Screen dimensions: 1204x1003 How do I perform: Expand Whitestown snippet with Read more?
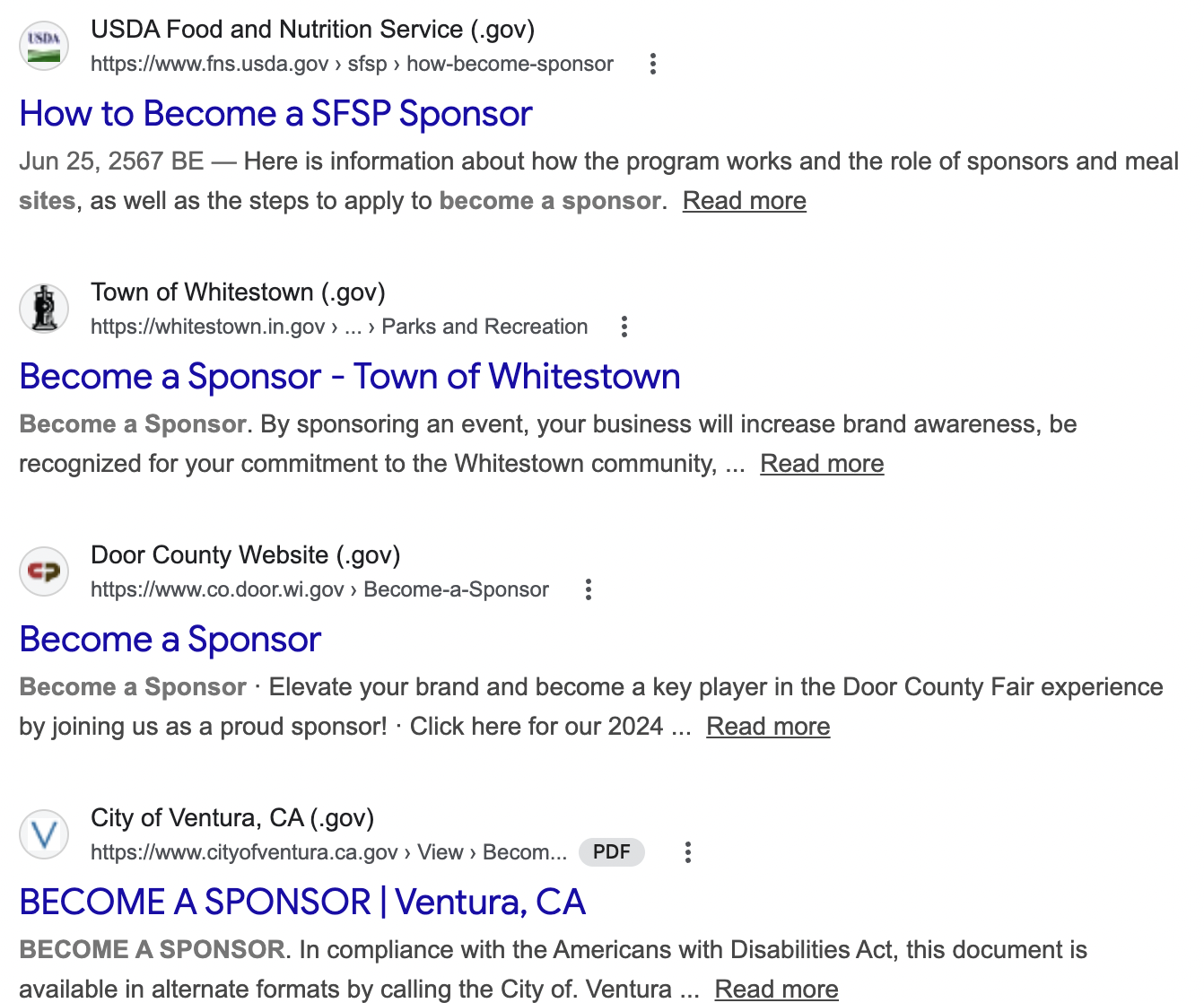822,464
